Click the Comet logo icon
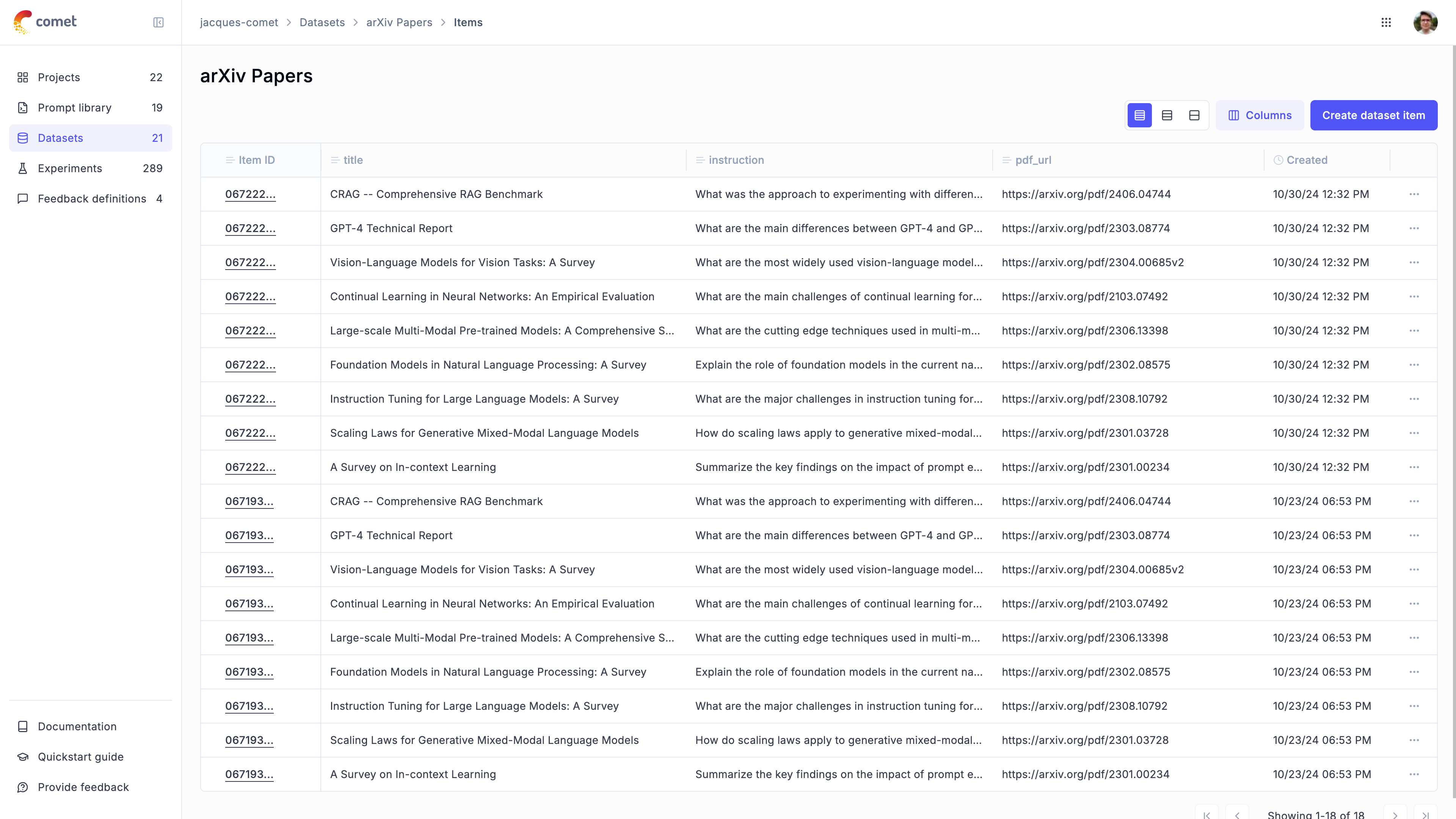Screen dimensions: 1456x819 pyautogui.click(x=22, y=22)
